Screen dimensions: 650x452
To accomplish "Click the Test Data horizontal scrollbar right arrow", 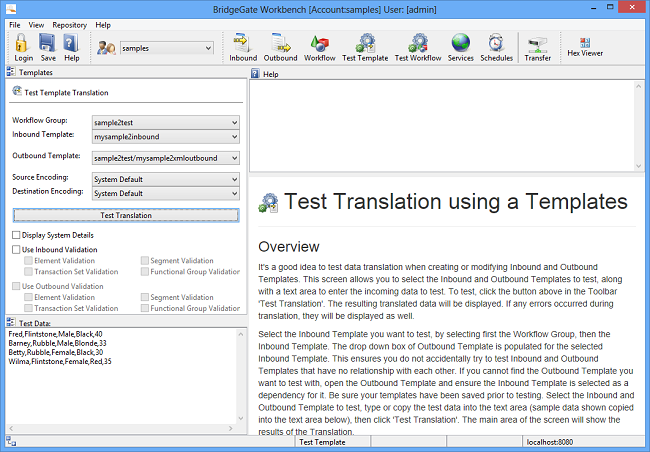I will 231,428.
